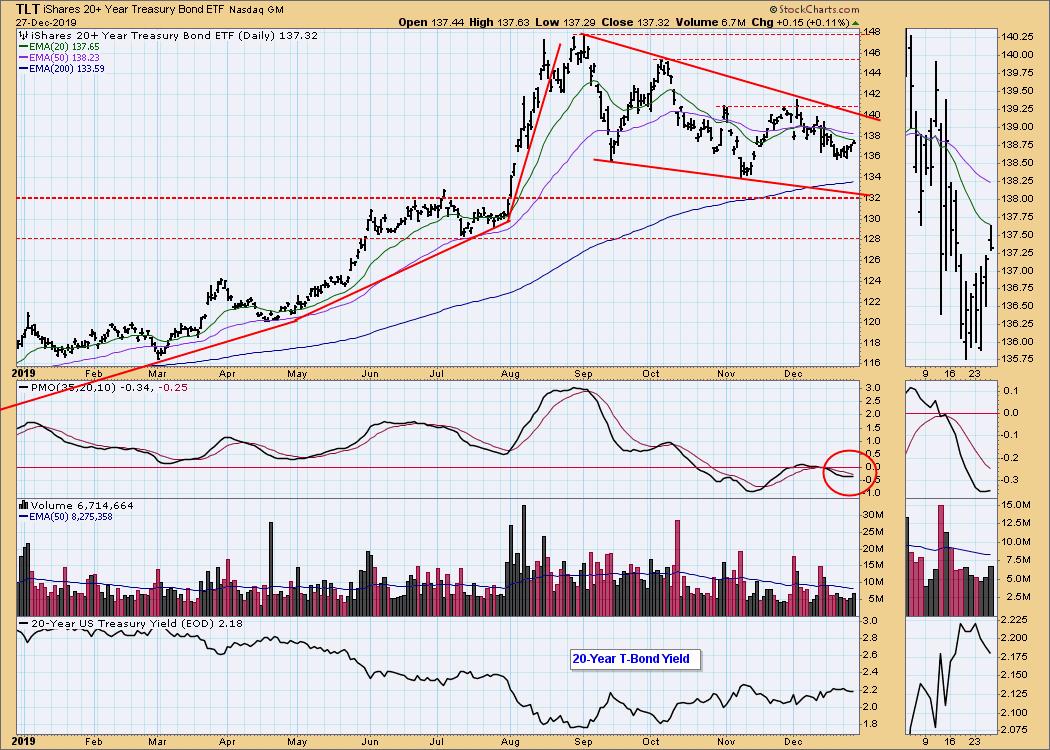This screenshot has height=750, width=1050.
Task: Click the 'Sep' label directly under the price panel
Action: (x=583, y=374)
